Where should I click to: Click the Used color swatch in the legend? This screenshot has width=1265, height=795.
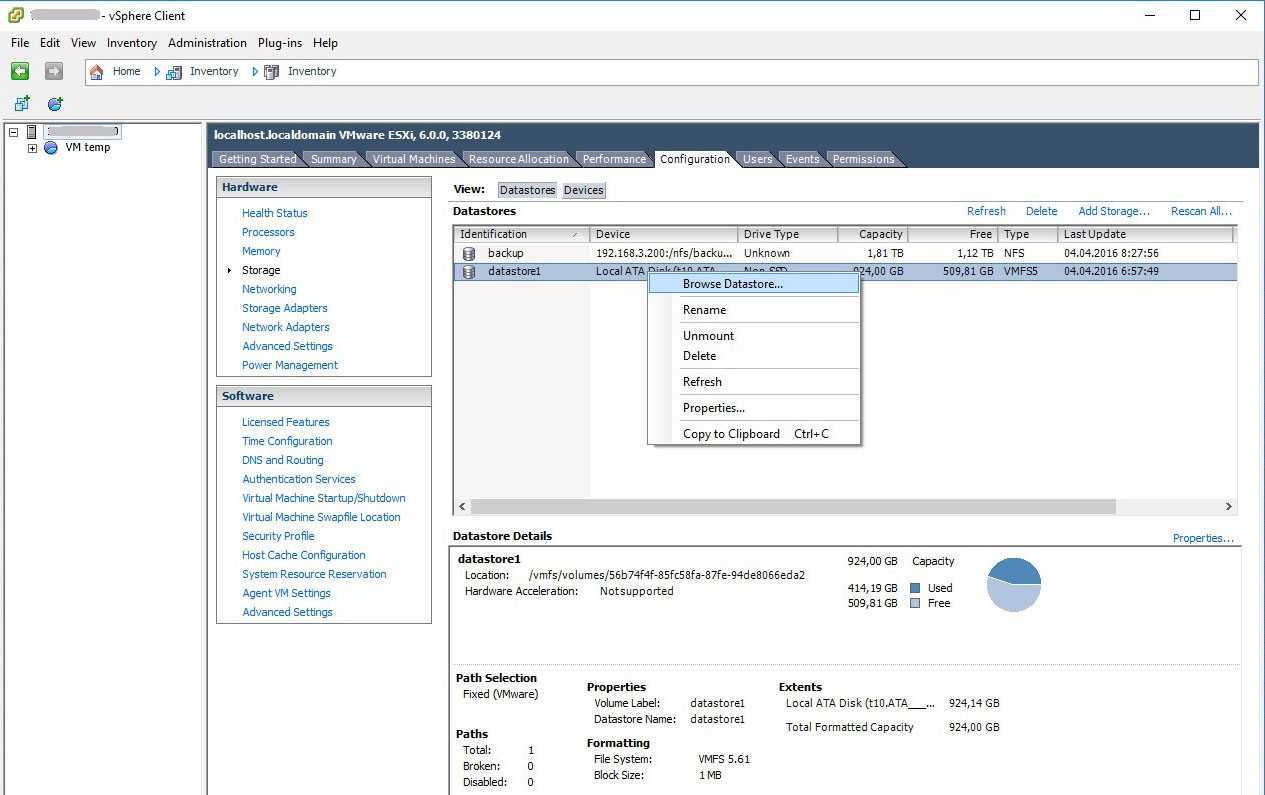pyautogui.click(x=915, y=588)
